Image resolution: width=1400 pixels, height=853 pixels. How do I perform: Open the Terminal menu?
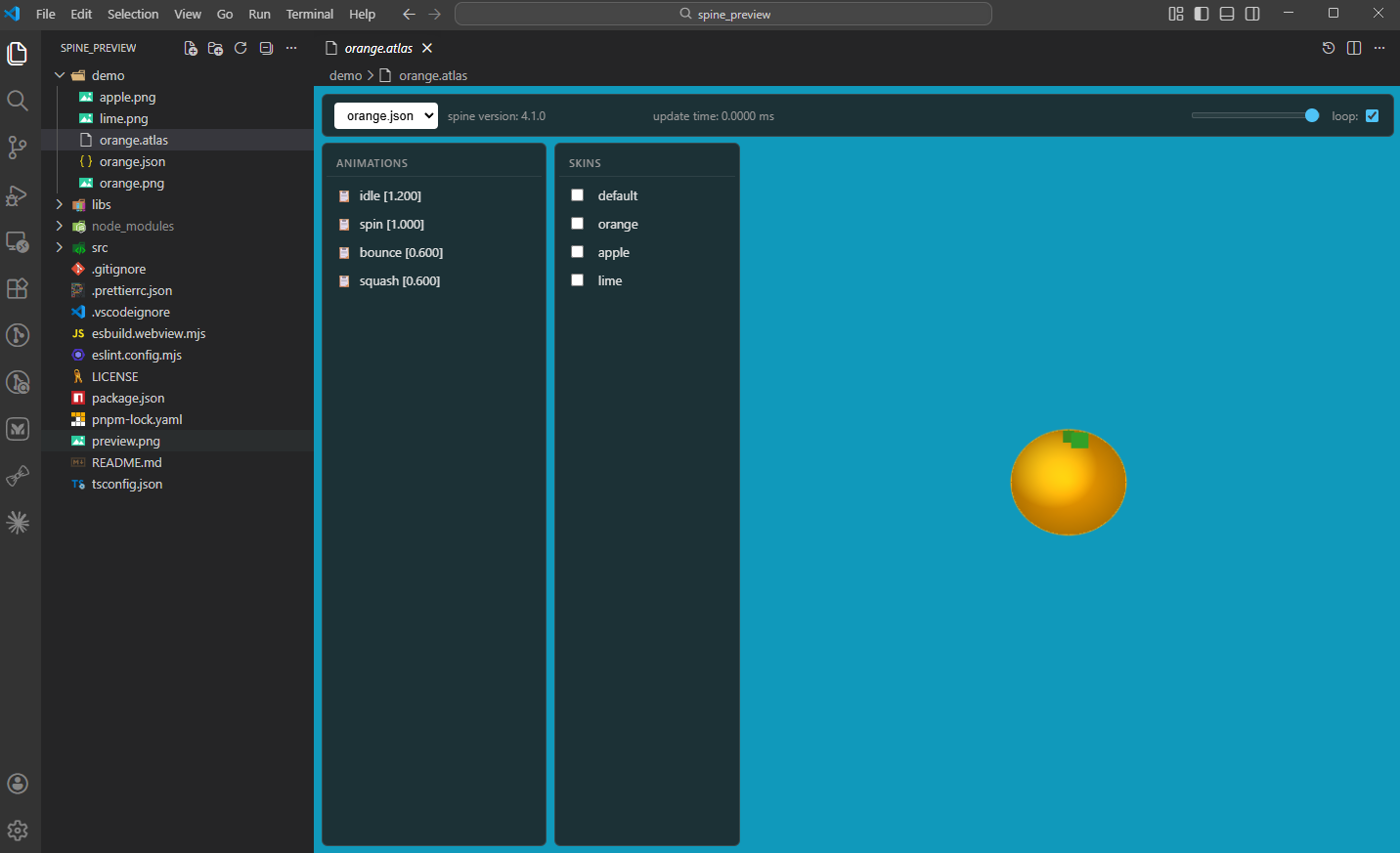coord(310,14)
